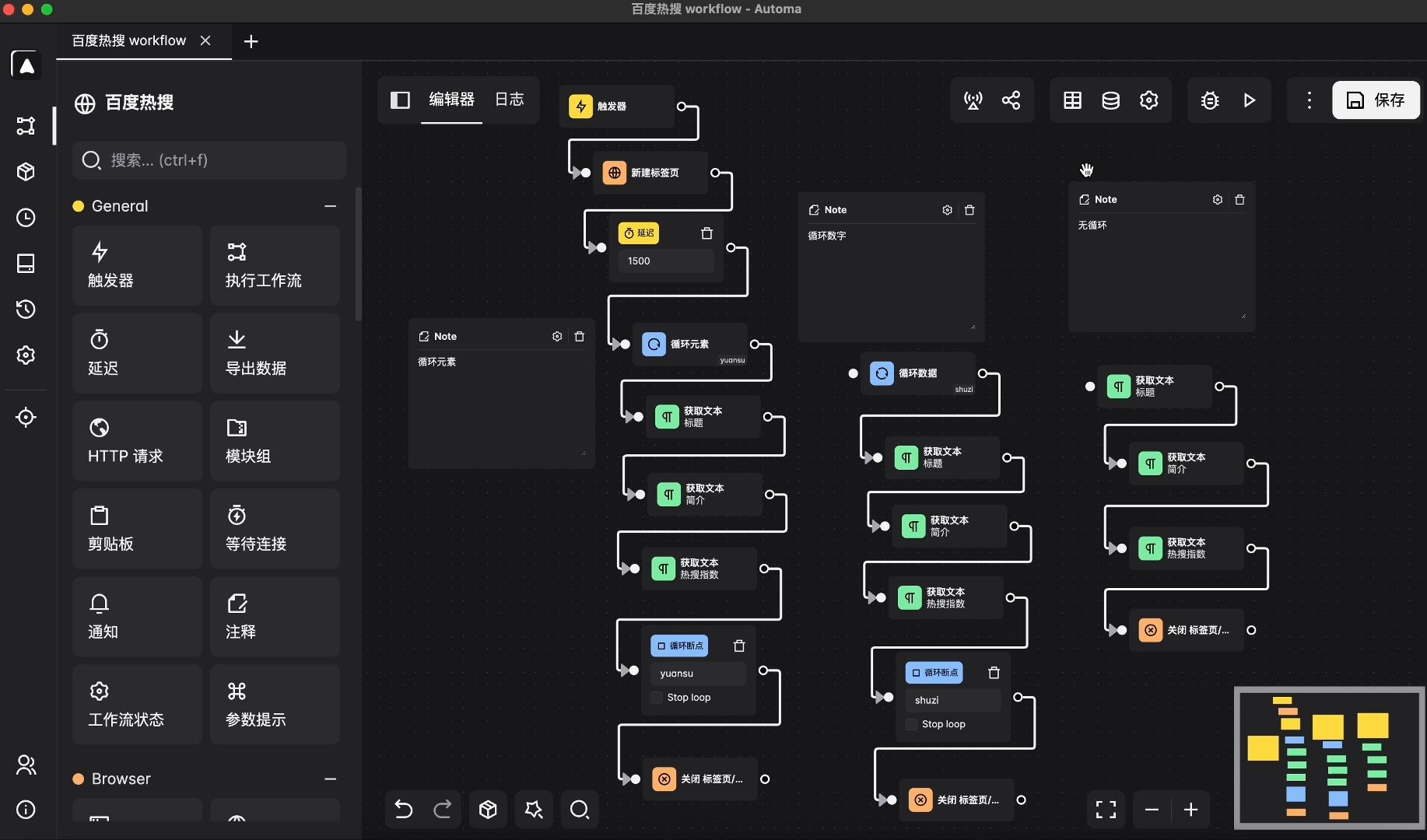Click the 循环元素 loop elements node
1427x840 pixels.
click(x=689, y=345)
